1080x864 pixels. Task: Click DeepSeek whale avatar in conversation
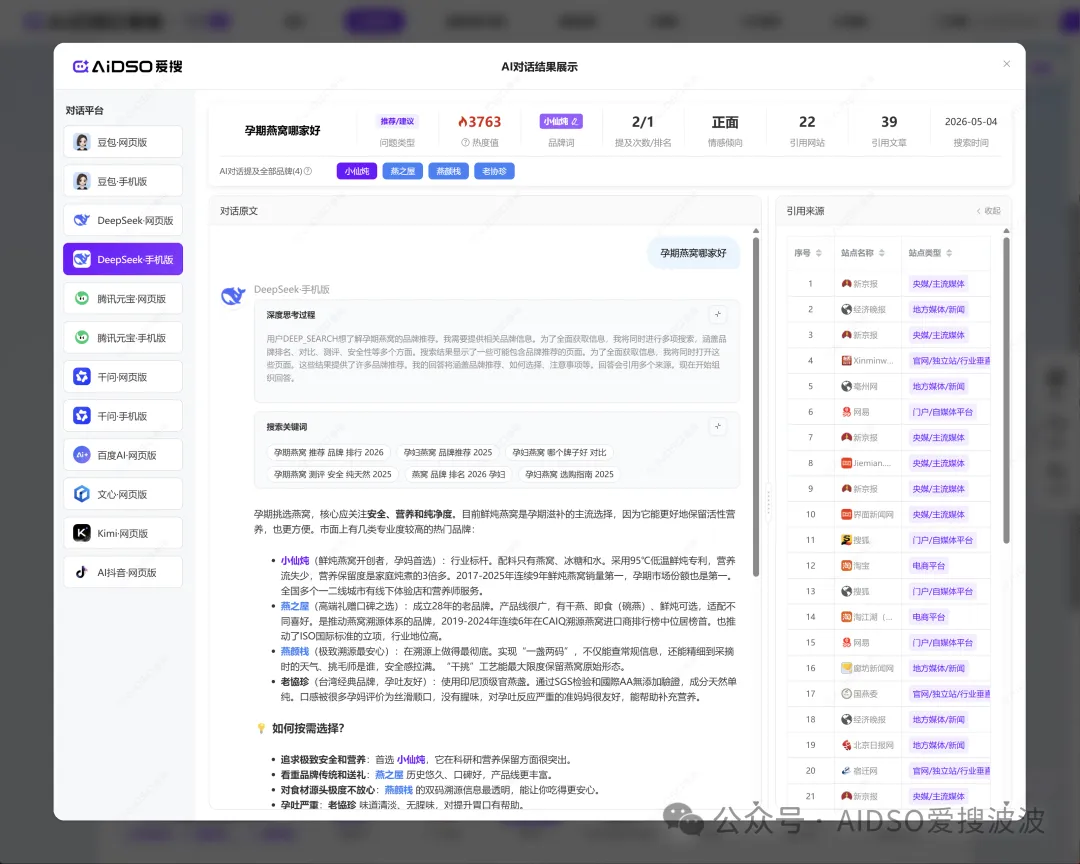pos(233,296)
